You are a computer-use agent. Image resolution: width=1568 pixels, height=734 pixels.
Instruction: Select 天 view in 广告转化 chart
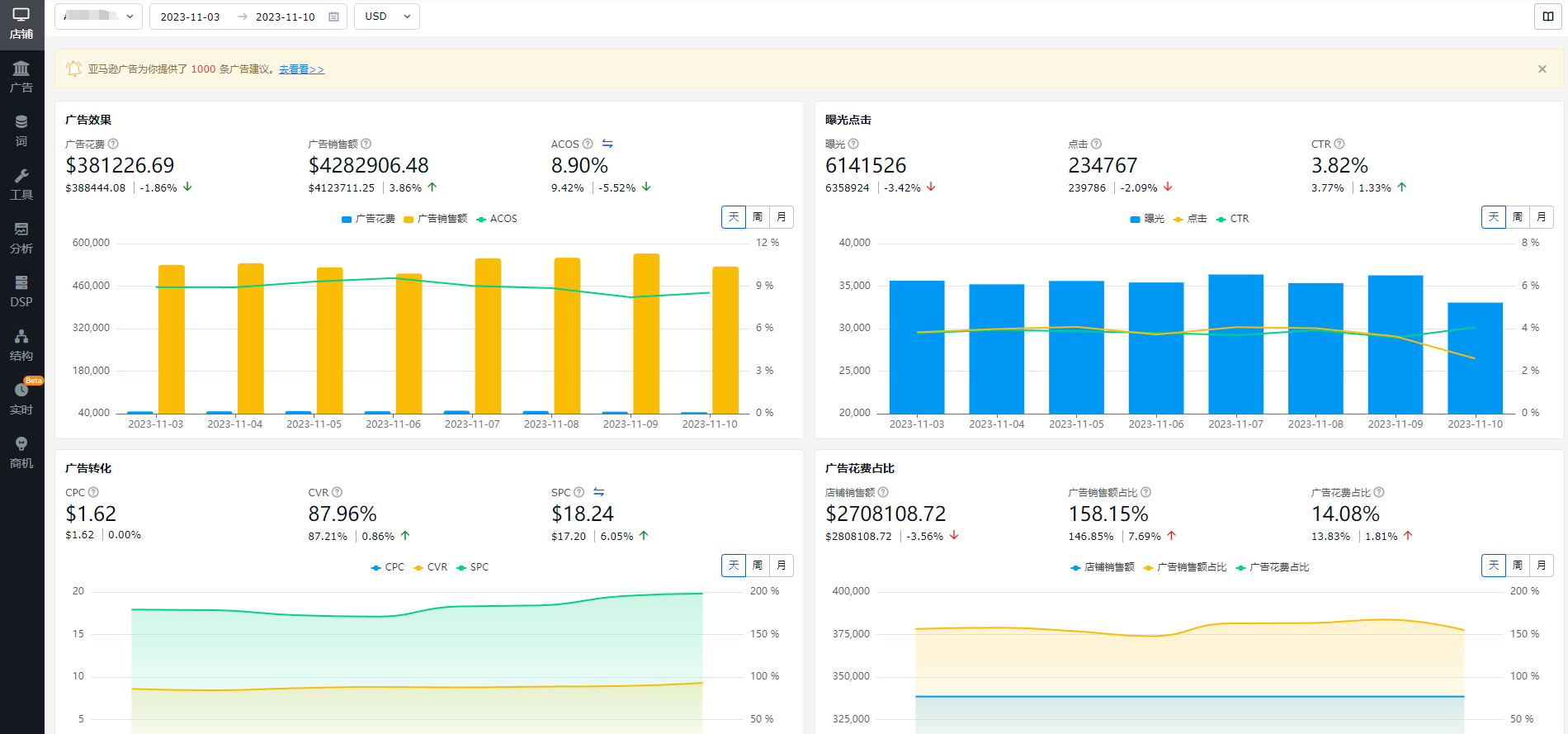tap(734, 566)
